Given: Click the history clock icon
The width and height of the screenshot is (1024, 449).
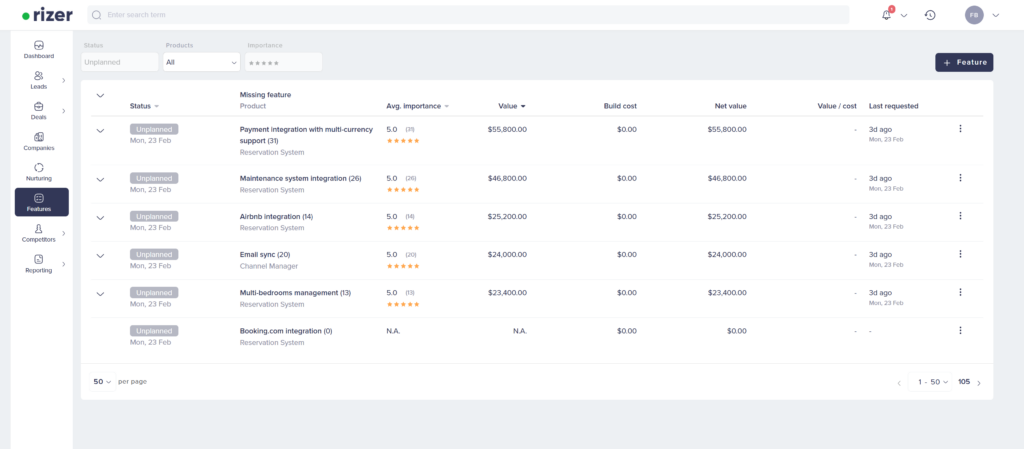Looking at the screenshot, I should [930, 15].
